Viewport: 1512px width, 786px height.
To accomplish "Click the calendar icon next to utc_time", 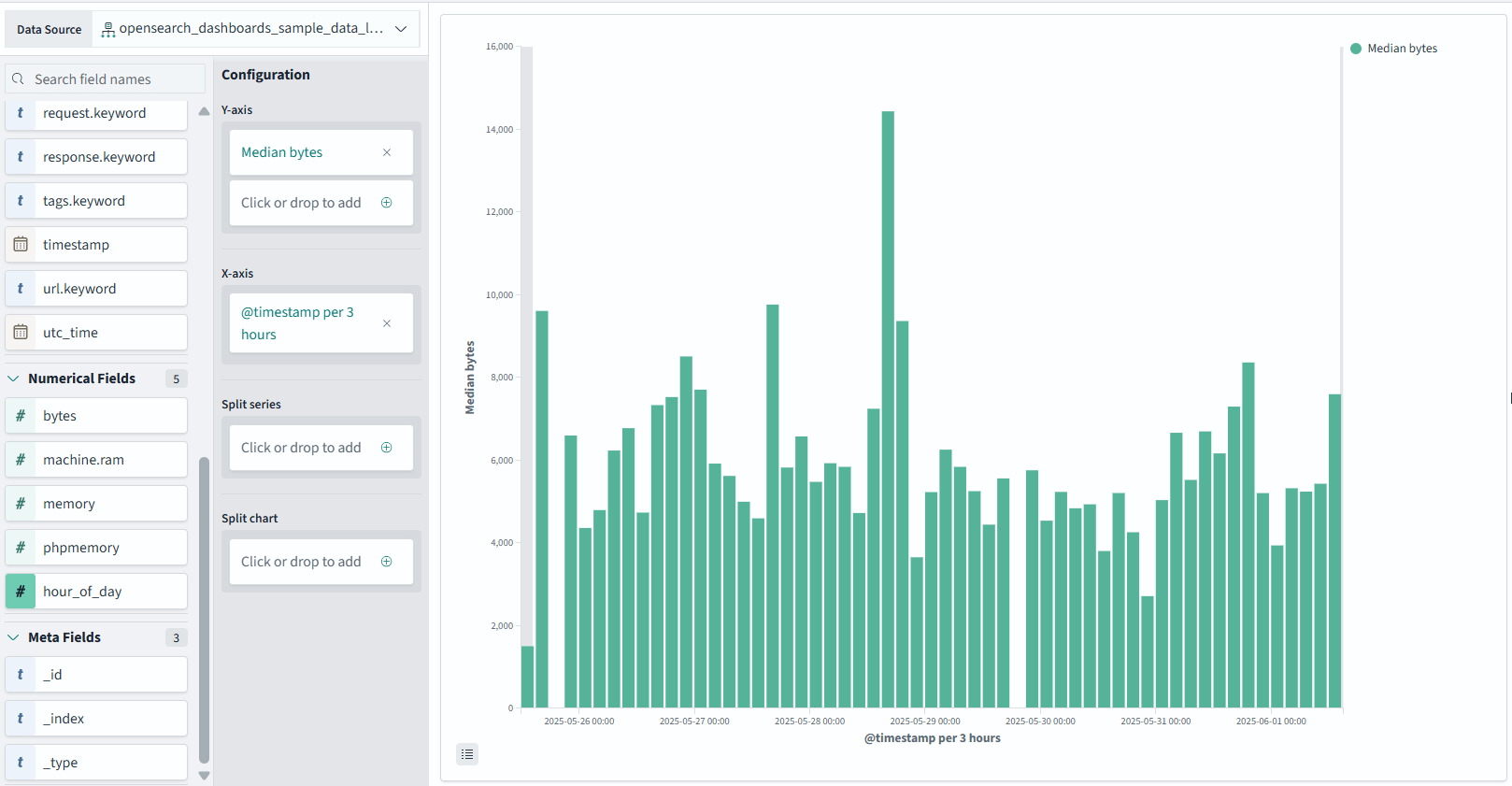I will click(x=21, y=333).
